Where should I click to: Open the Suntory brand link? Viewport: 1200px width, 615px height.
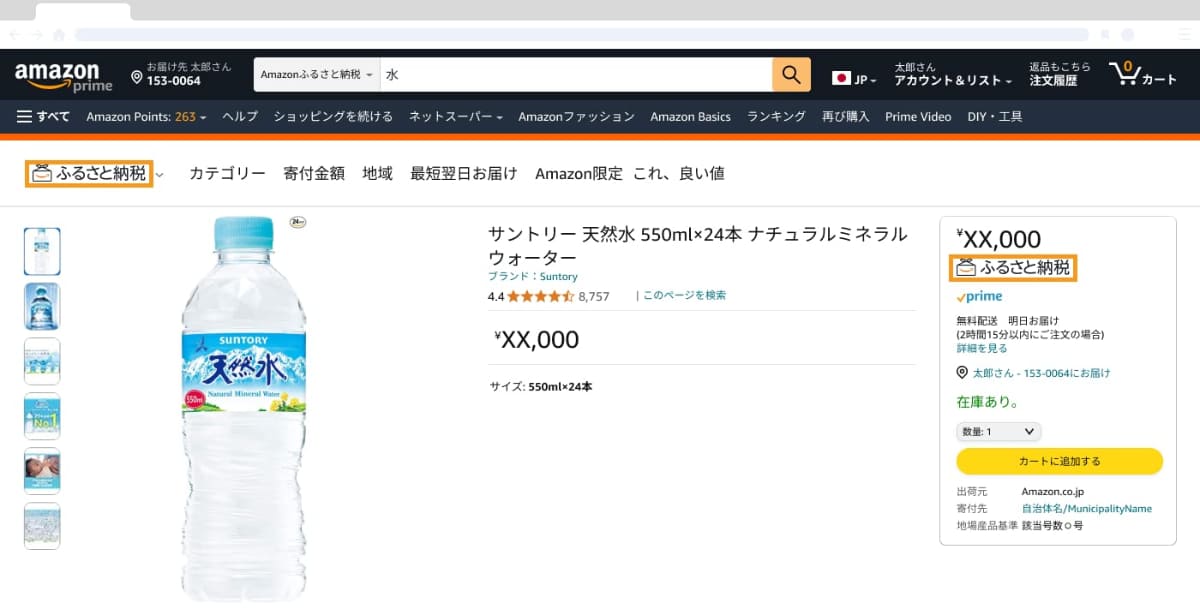(558, 276)
